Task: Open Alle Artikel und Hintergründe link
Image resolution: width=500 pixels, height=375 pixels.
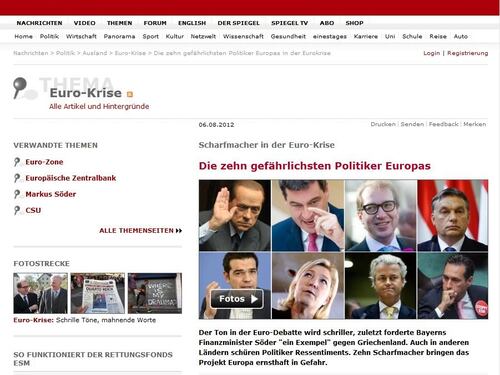Action: [x=99, y=106]
